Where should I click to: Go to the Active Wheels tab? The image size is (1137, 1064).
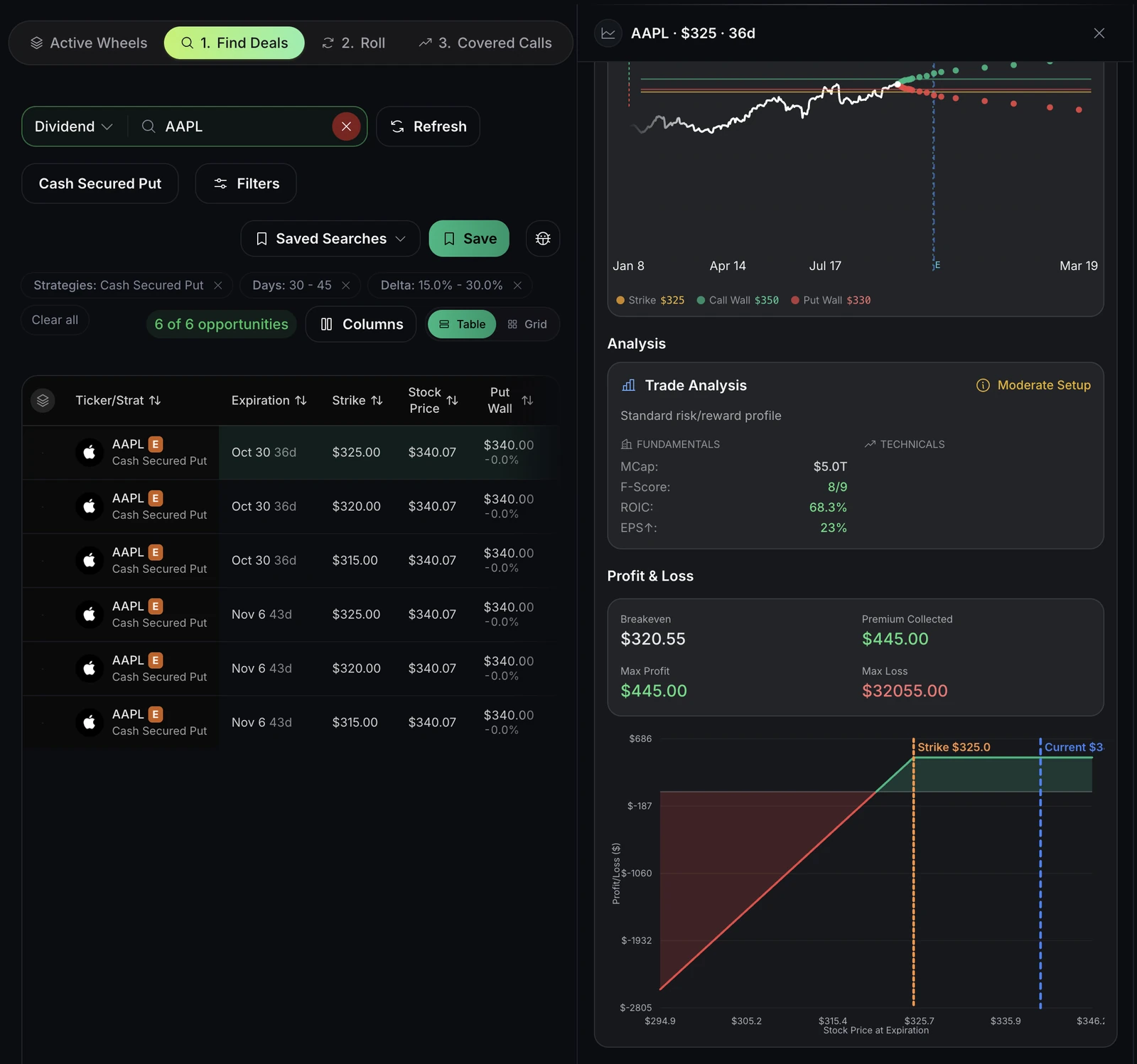[89, 43]
